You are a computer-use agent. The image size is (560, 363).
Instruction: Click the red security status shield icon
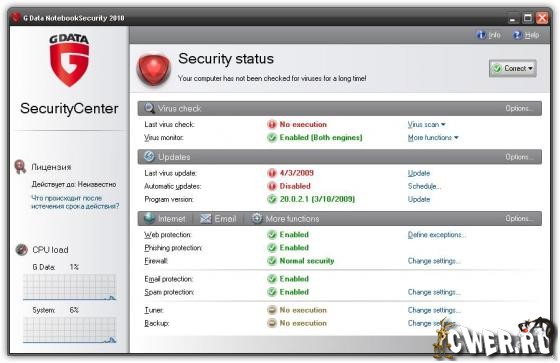(154, 70)
